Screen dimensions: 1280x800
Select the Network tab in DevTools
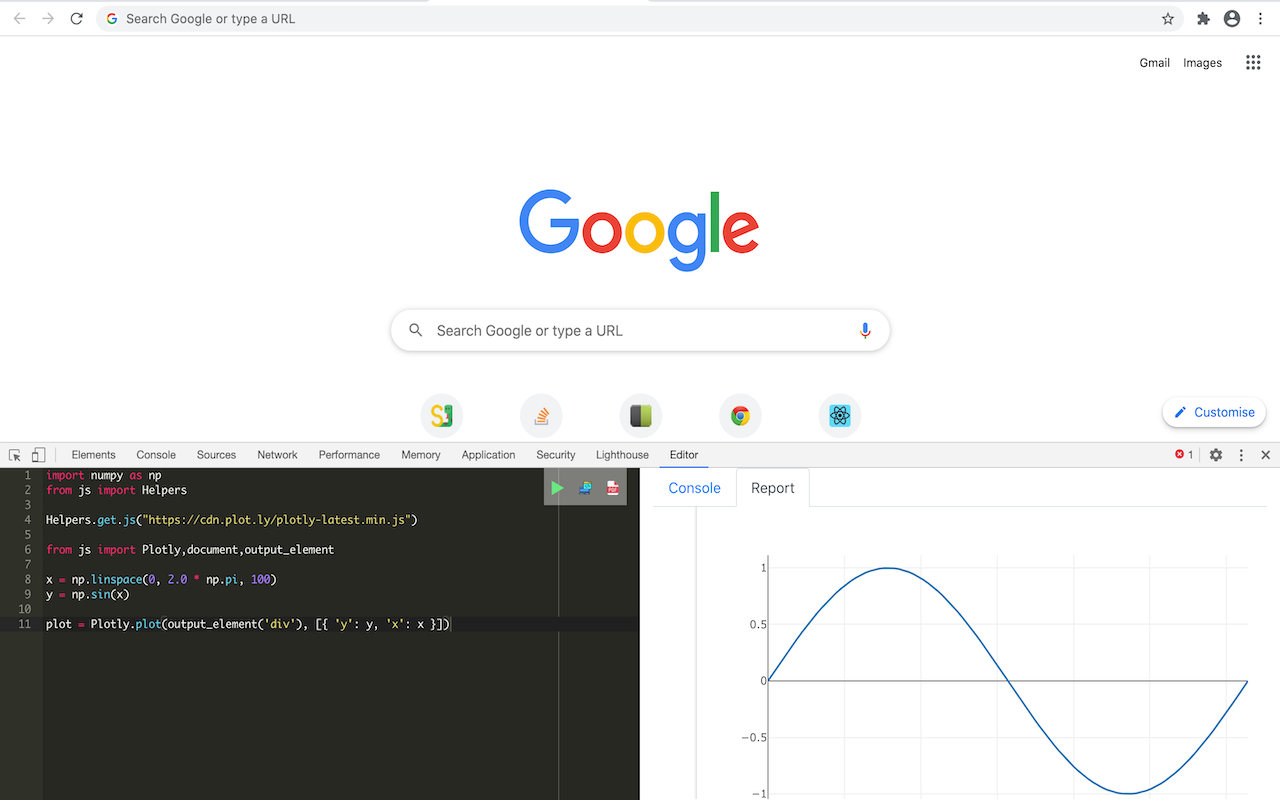[277, 454]
